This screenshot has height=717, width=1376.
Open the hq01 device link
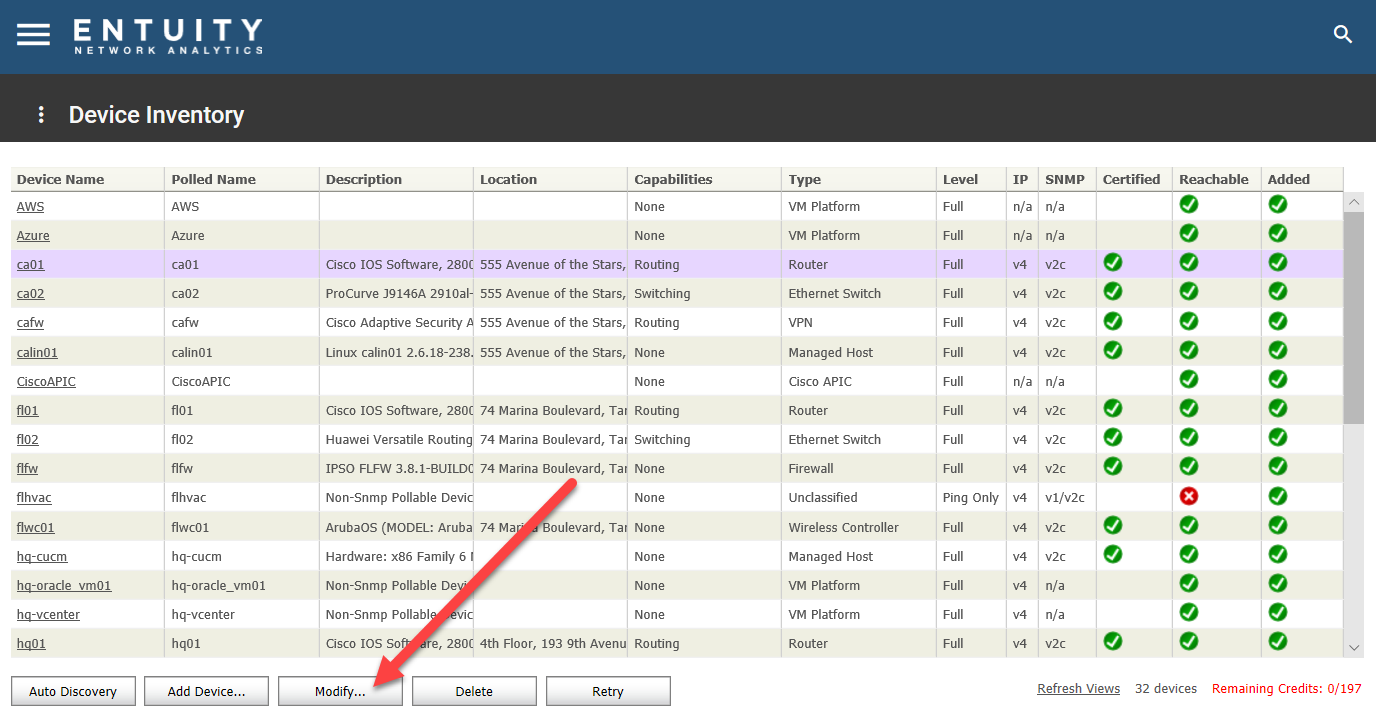point(31,644)
